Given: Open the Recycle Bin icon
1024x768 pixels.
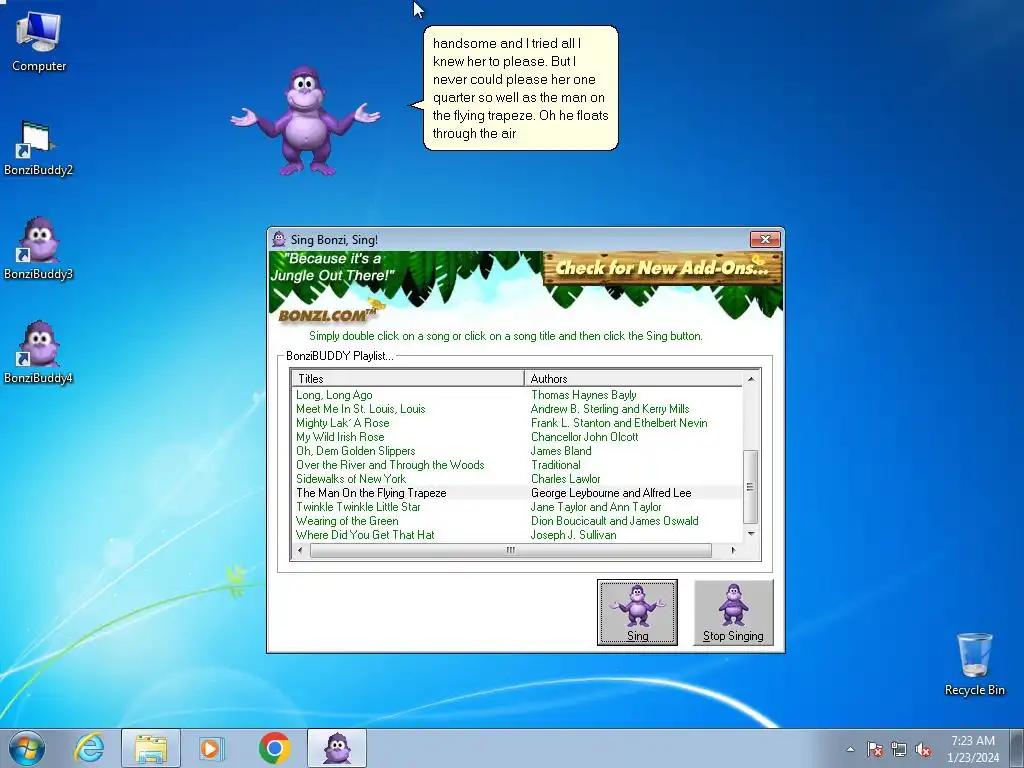Looking at the screenshot, I should [974, 664].
